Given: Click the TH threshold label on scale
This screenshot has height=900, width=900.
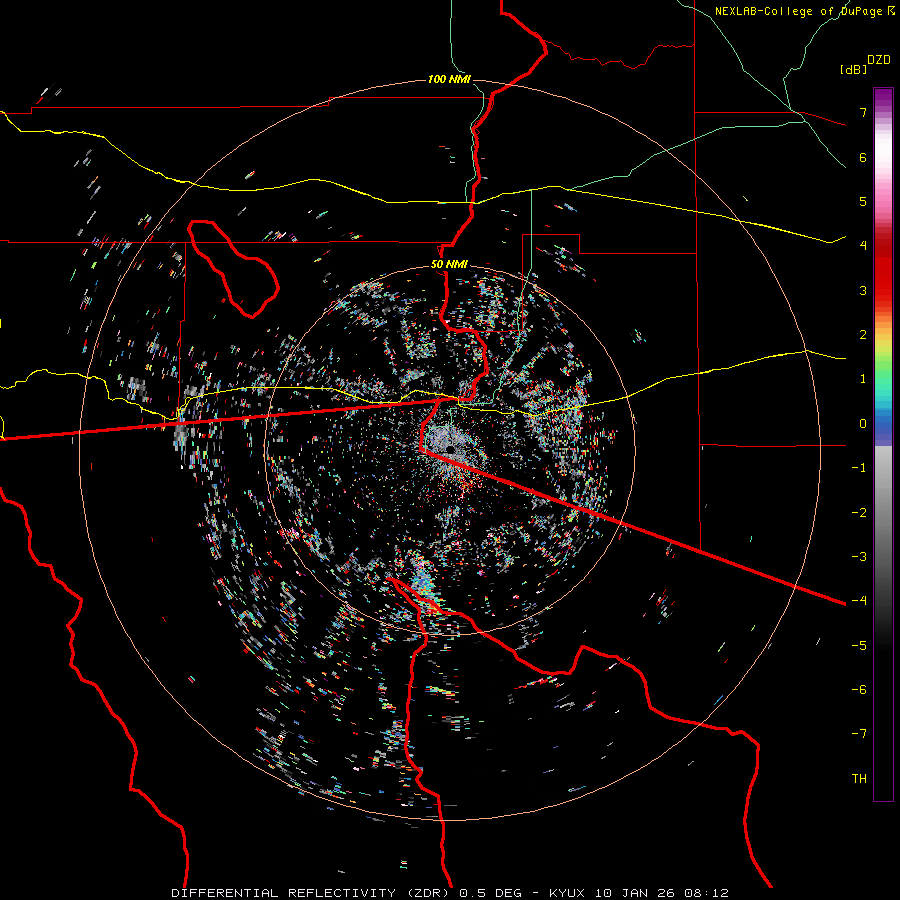Looking at the screenshot, I should [859, 779].
